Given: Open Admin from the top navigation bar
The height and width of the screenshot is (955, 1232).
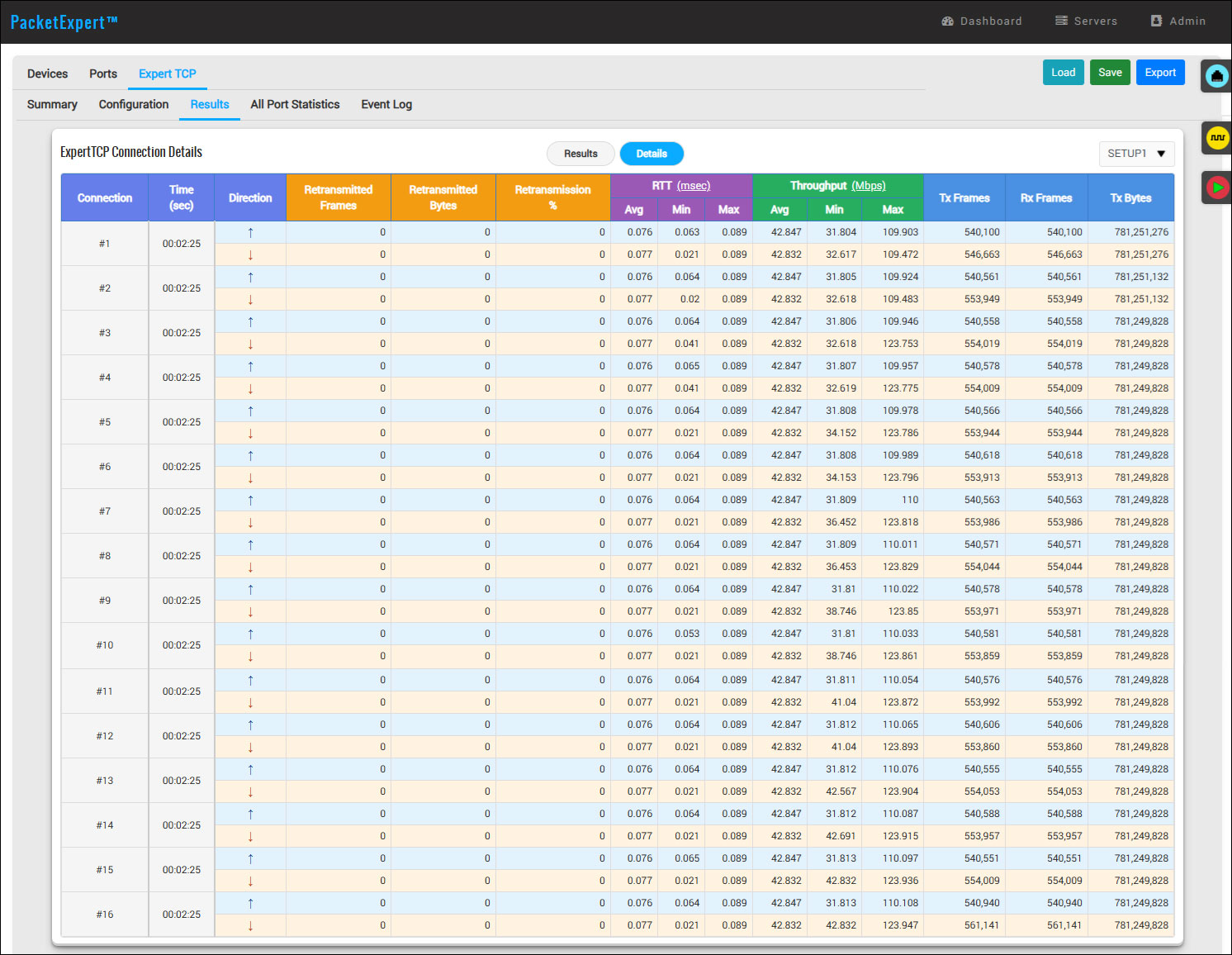Looking at the screenshot, I should (x=1178, y=21).
